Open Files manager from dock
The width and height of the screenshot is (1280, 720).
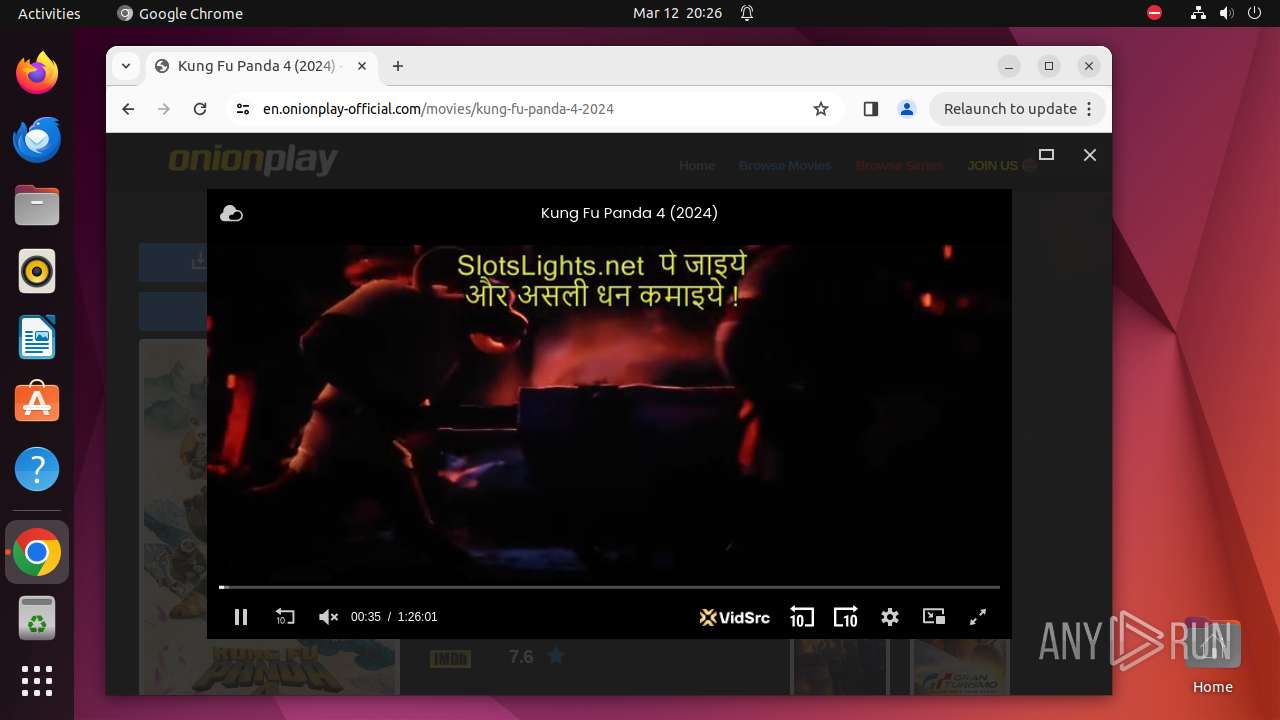tap(37, 205)
